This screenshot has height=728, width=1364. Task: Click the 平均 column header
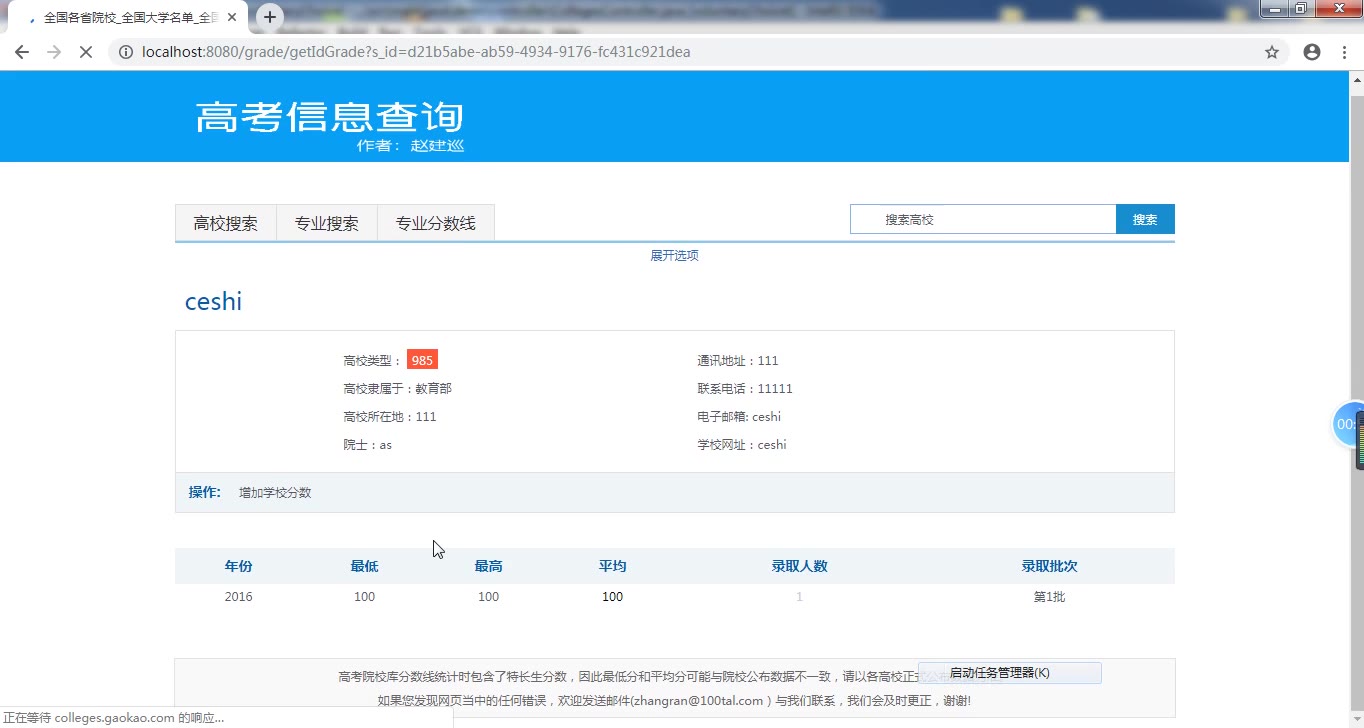pos(612,566)
